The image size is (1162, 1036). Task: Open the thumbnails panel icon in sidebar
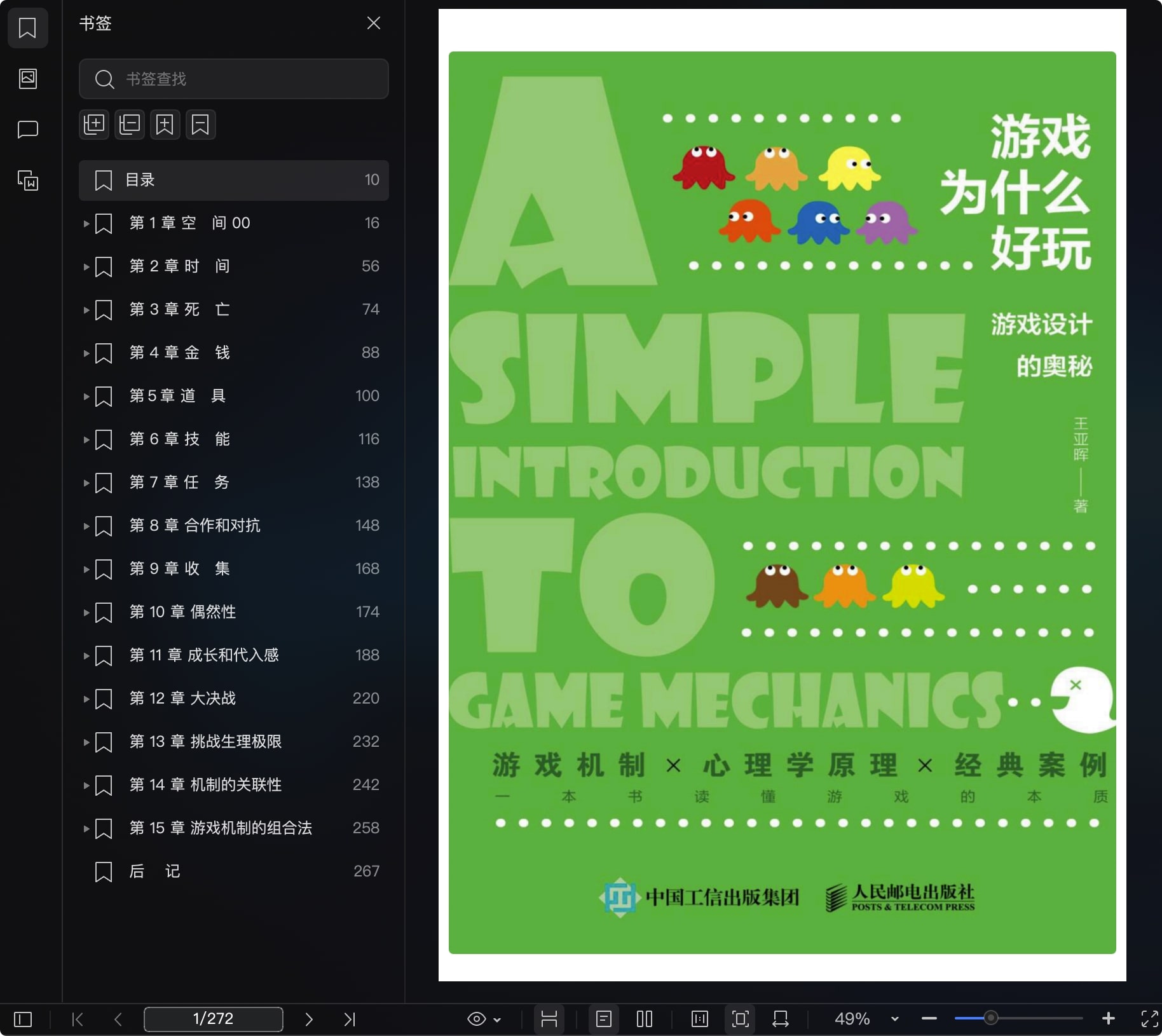point(27,79)
